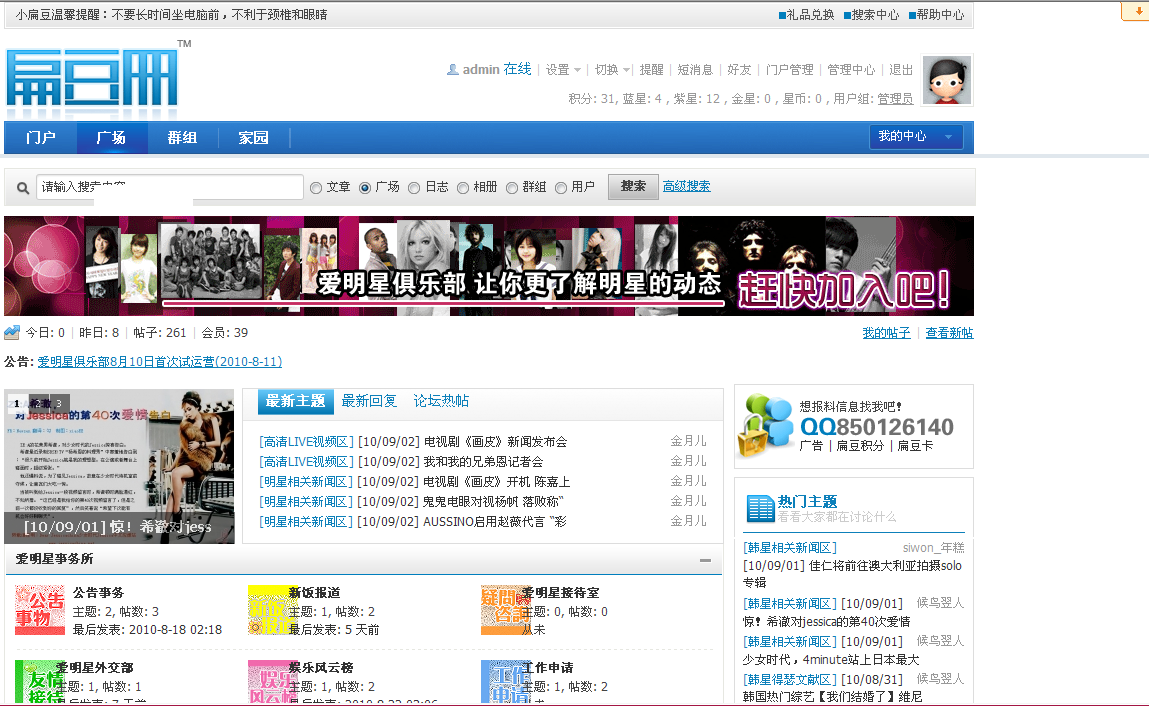Open the 娱乐风云榜 forum icon
The width and height of the screenshot is (1149, 706).
coord(272,682)
